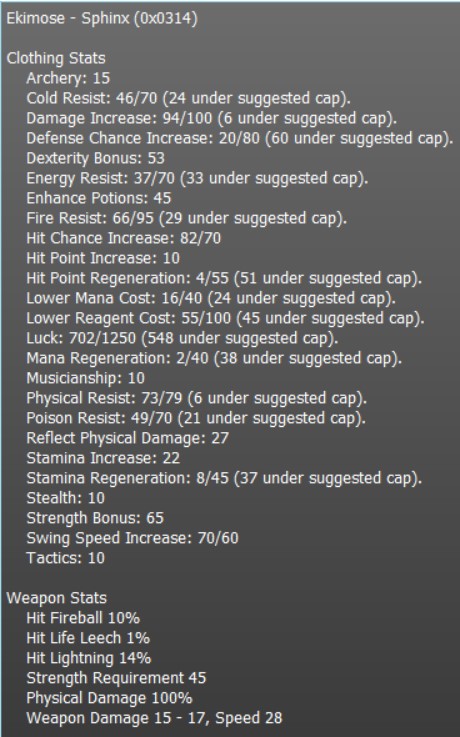Select Hit Chance Increase 82/70 line
The height and width of the screenshot is (737, 460).
click(124, 238)
